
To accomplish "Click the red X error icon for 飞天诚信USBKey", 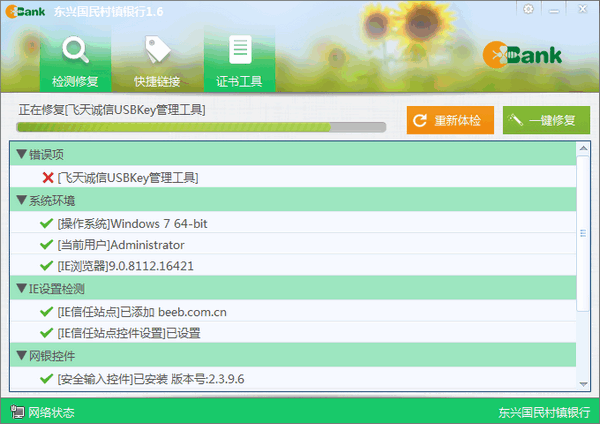I will 48,178.
